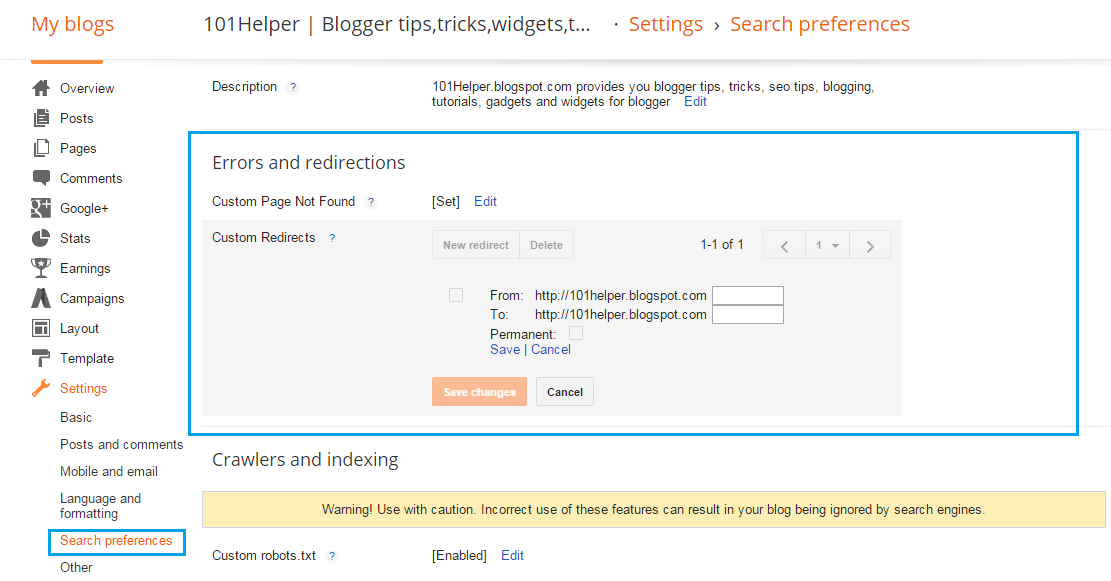Open Other settings submenu
Image resolution: width=1111 pixels, height=581 pixels.
[76, 568]
